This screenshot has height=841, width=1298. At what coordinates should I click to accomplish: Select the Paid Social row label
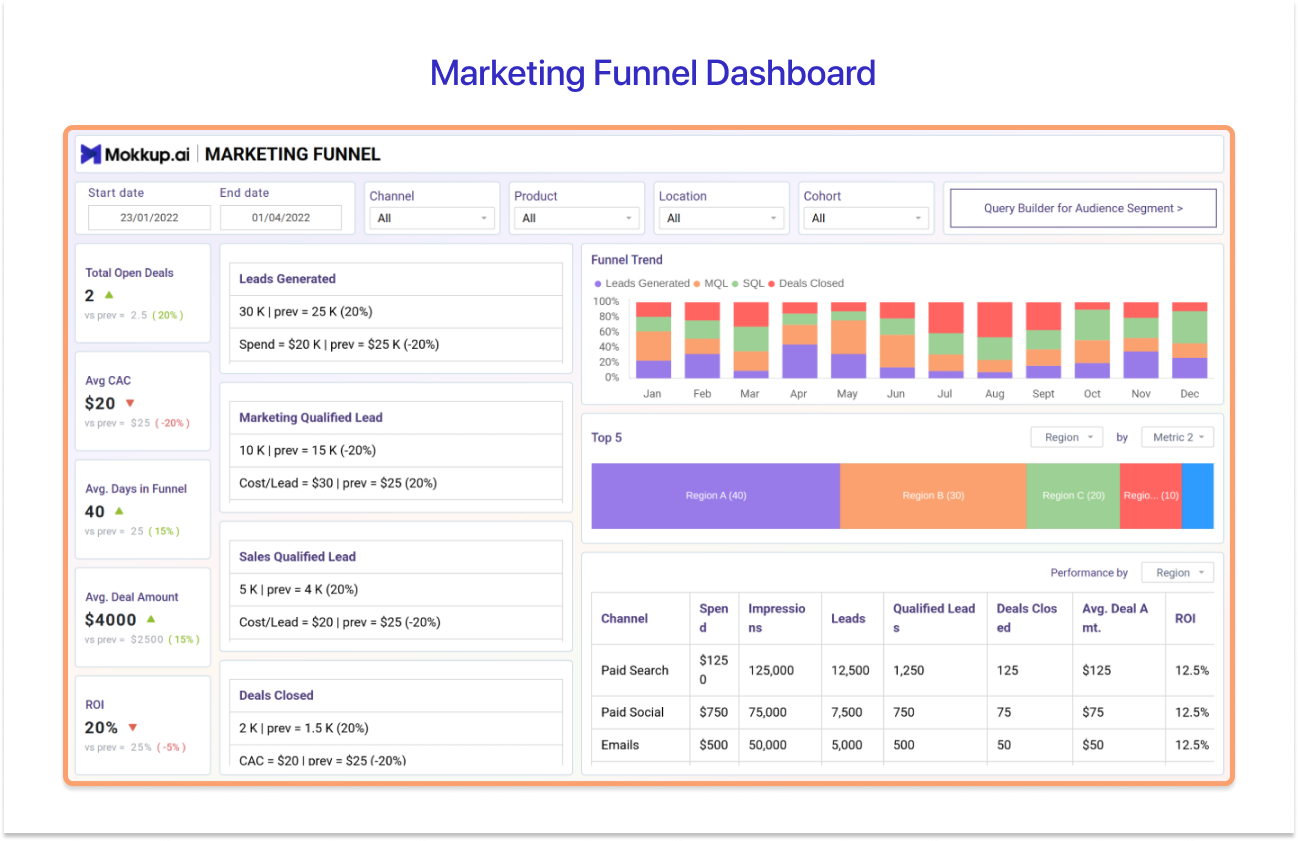pos(633,713)
